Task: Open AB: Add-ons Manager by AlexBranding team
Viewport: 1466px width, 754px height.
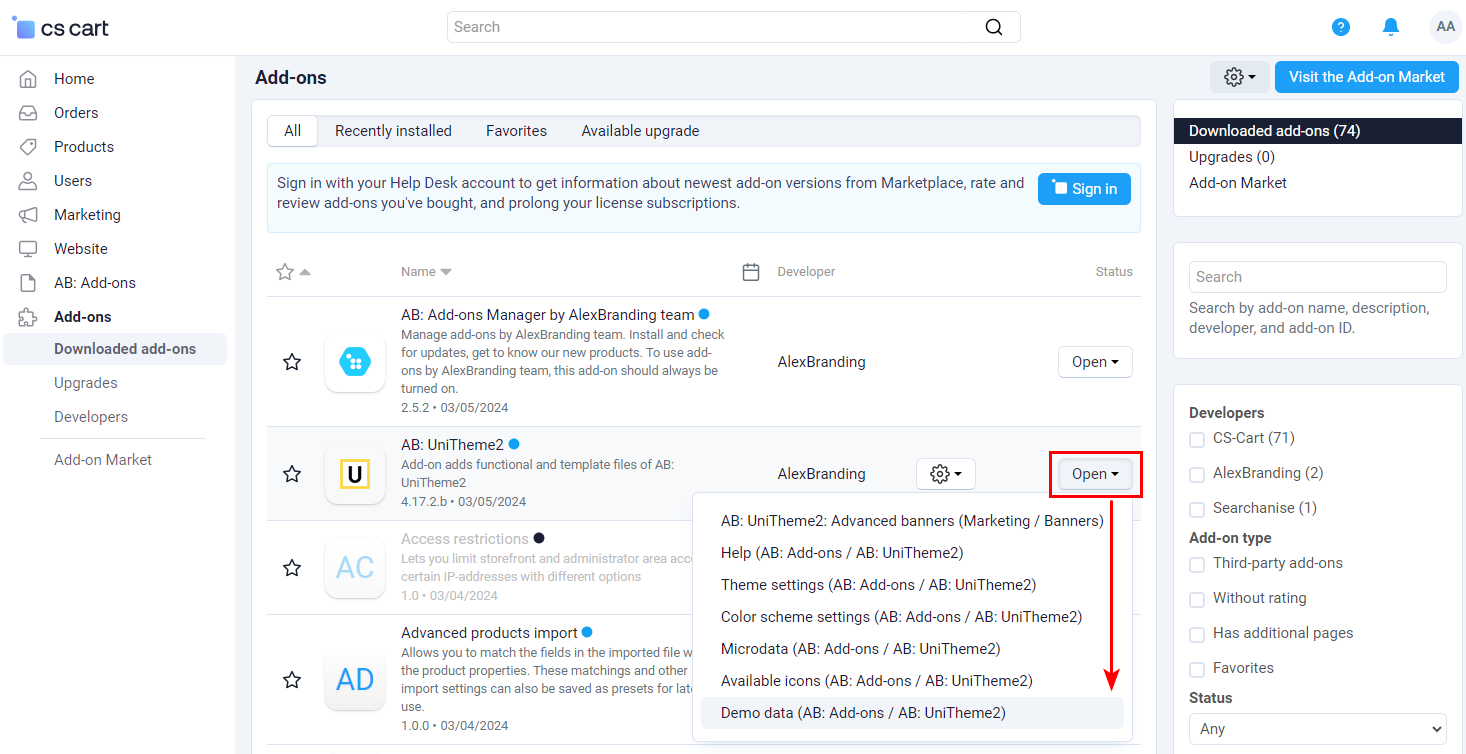Action: point(548,314)
